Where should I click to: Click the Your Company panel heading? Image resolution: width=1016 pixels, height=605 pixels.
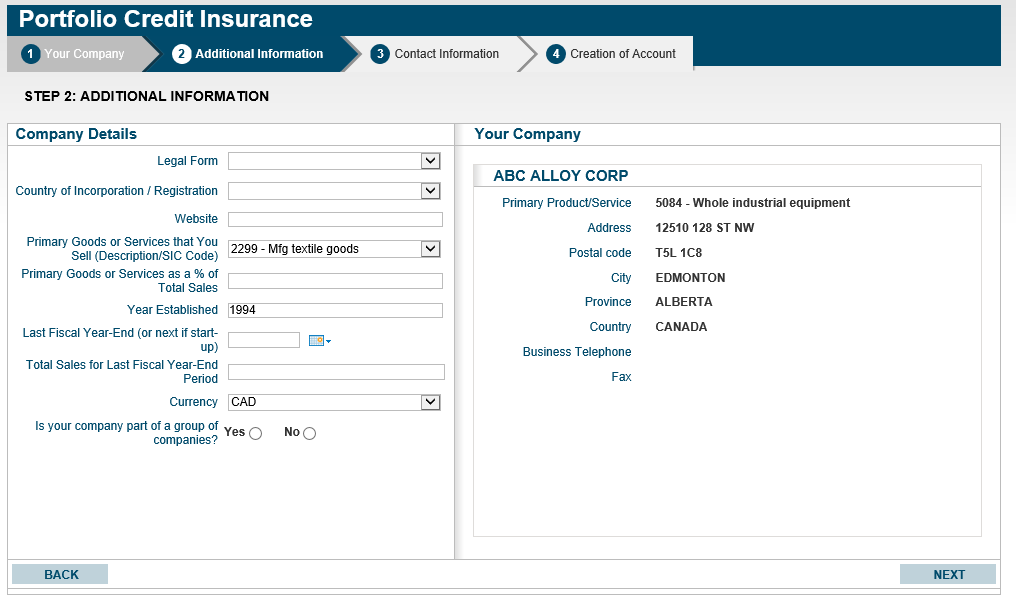(x=527, y=134)
